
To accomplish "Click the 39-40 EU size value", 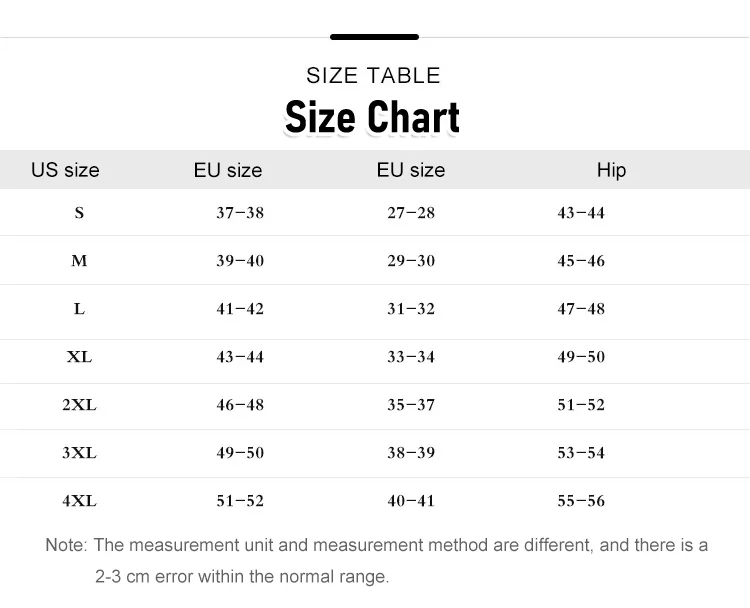I will click(x=240, y=261).
